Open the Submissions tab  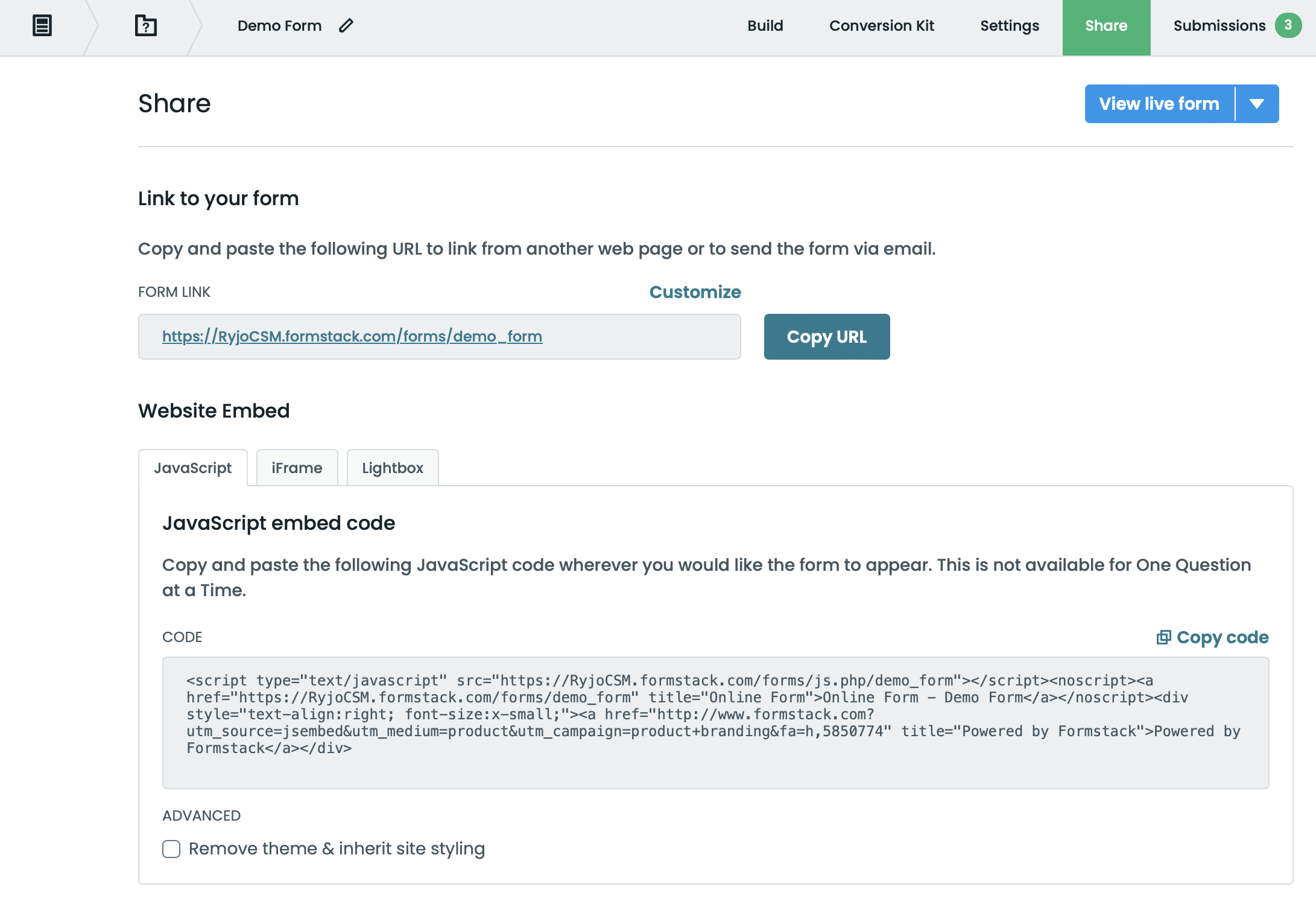(x=1219, y=26)
